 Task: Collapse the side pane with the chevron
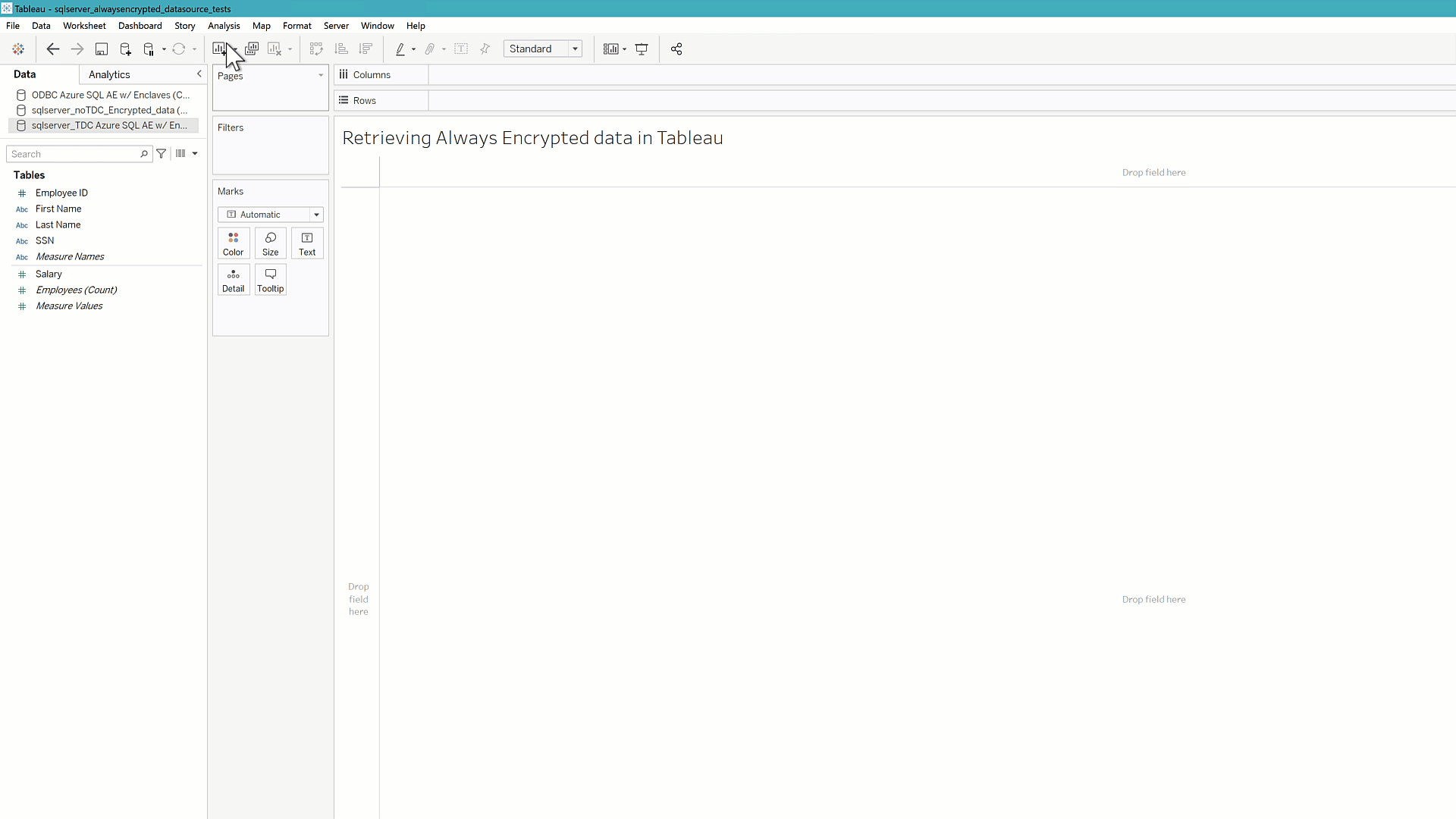click(199, 74)
